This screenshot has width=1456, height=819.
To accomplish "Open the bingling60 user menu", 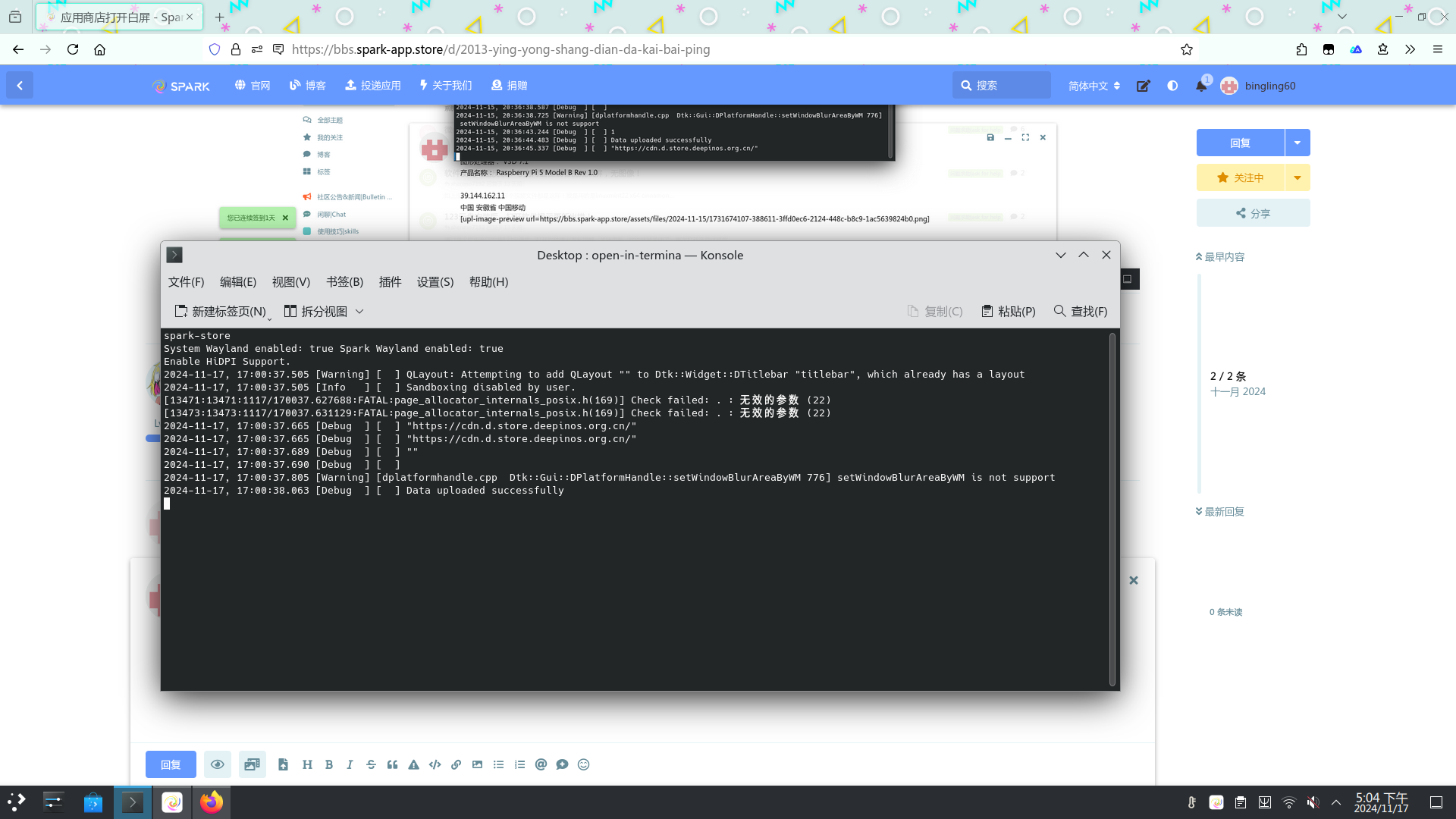I will [1258, 86].
